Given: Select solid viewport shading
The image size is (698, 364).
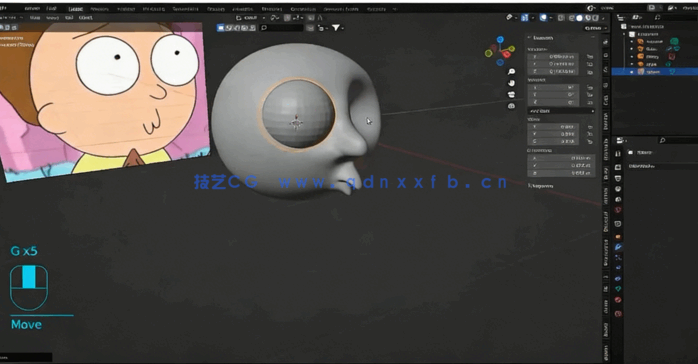Looking at the screenshot, I should pos(580,18).
